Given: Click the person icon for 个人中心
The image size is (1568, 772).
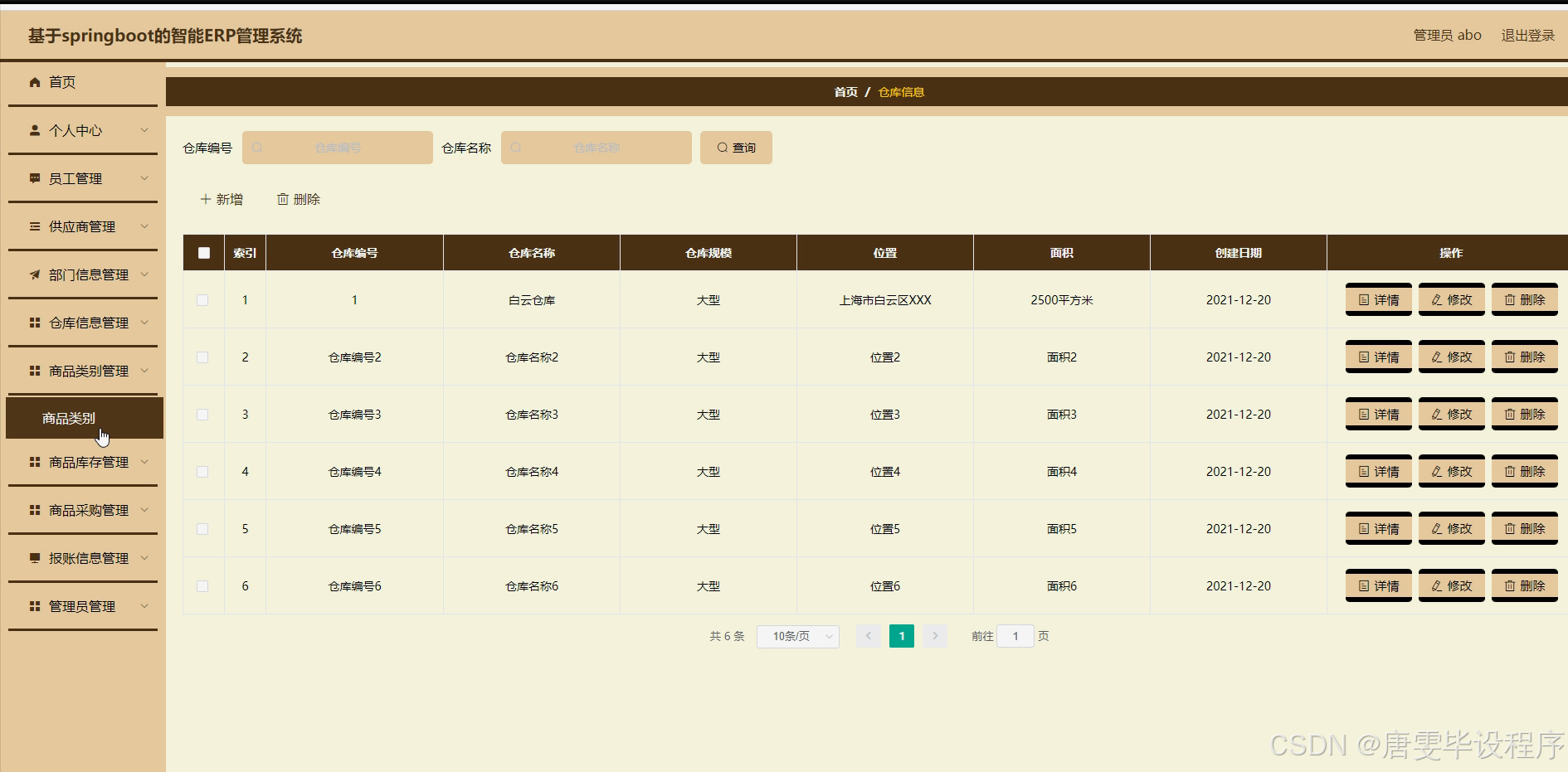Looking at the screenshot, I should pyautogui.click(x=35, y=130).
